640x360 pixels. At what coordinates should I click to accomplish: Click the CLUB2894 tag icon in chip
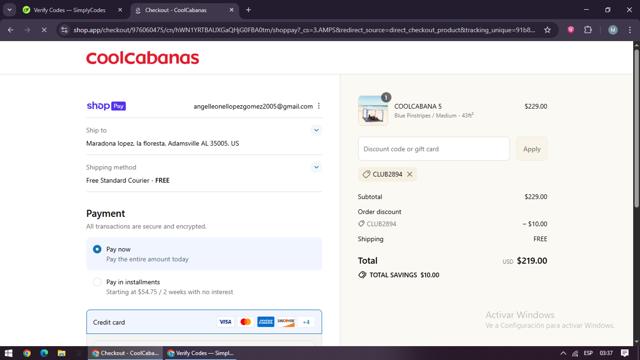pyautogui.click(x=366, y=174)
